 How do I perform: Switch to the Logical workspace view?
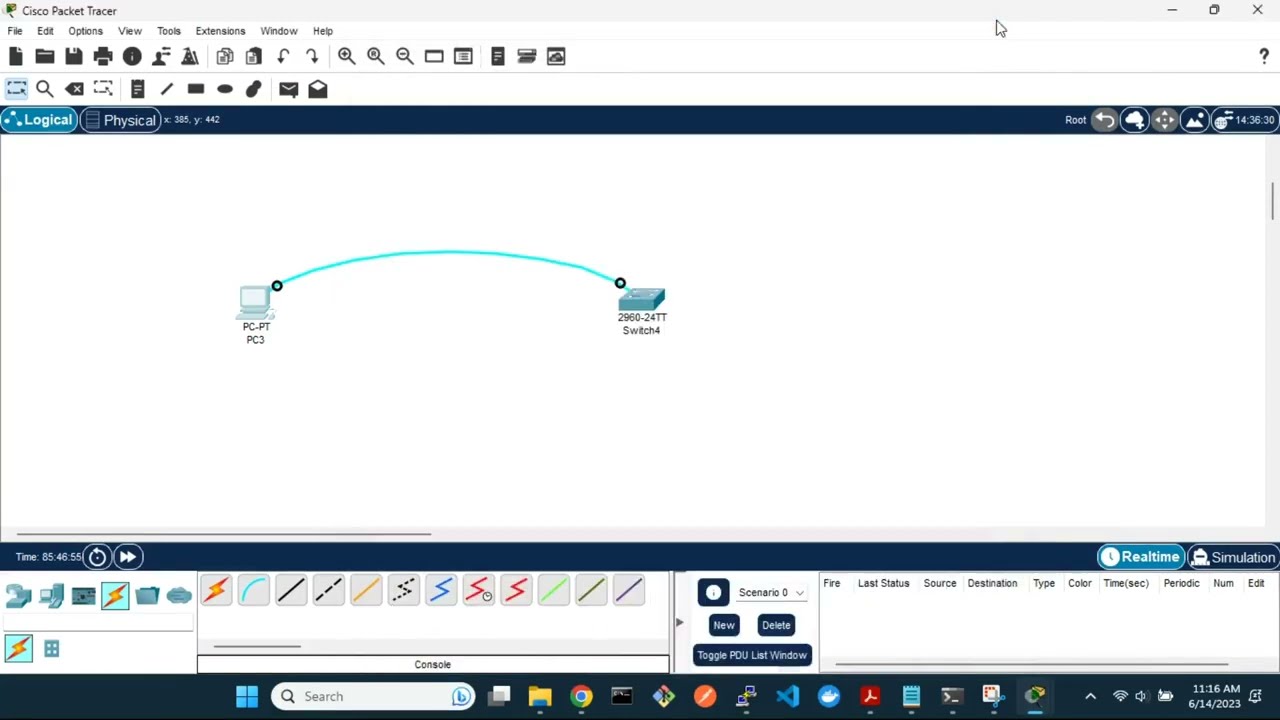pyautogui.click(x=38, y=120)
